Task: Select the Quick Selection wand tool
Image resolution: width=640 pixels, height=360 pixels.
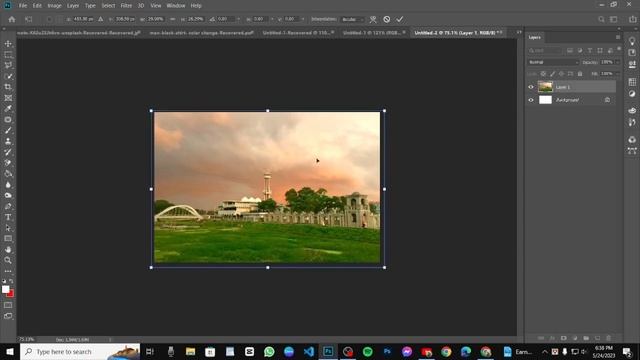Action: (x=8, y=76)
